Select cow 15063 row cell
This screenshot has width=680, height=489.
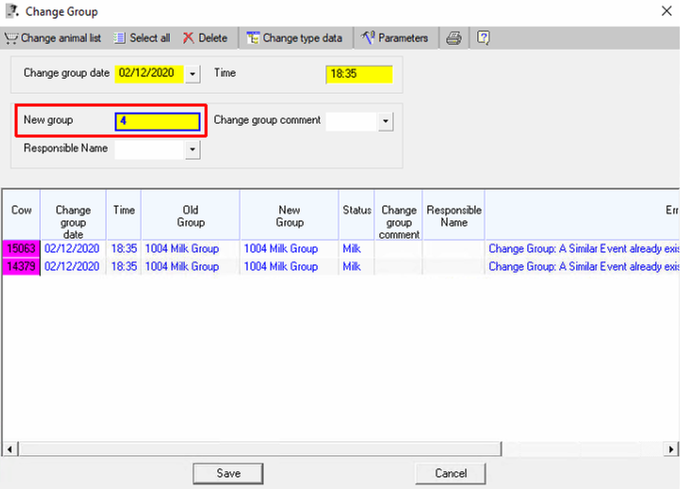click(21, 248)
